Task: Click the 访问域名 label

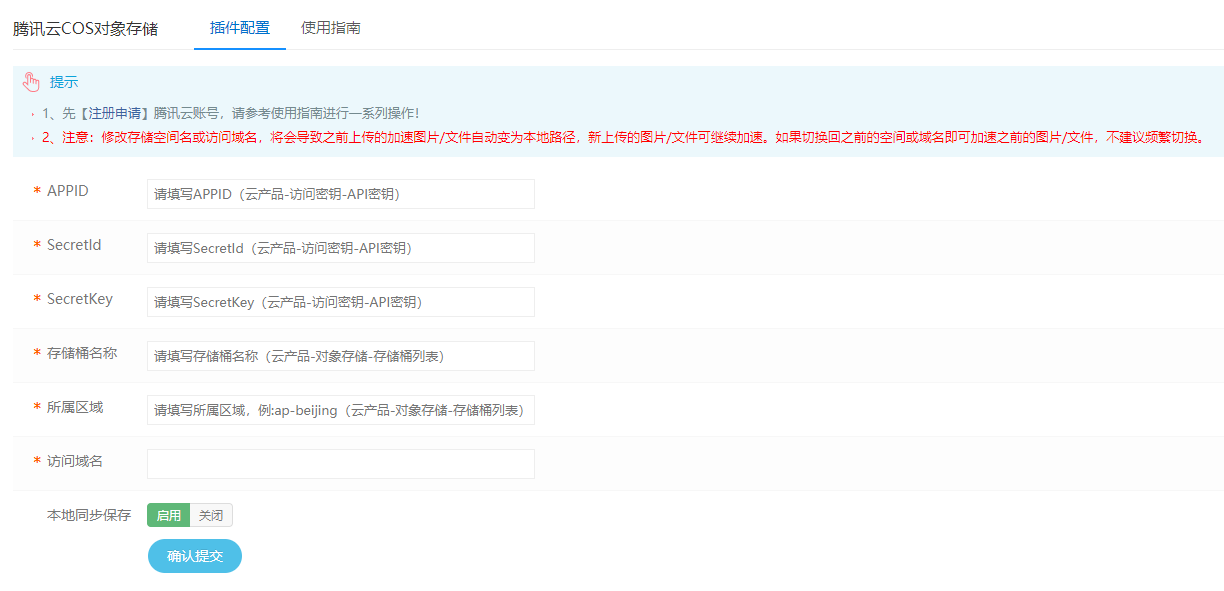Action: pos(75,461)
